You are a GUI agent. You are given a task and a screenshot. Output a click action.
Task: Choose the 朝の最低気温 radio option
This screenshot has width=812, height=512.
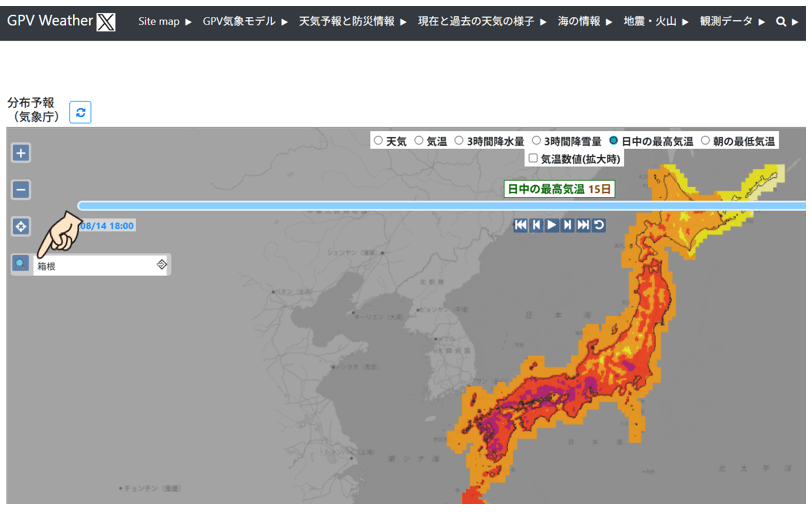tap(705, 141)
